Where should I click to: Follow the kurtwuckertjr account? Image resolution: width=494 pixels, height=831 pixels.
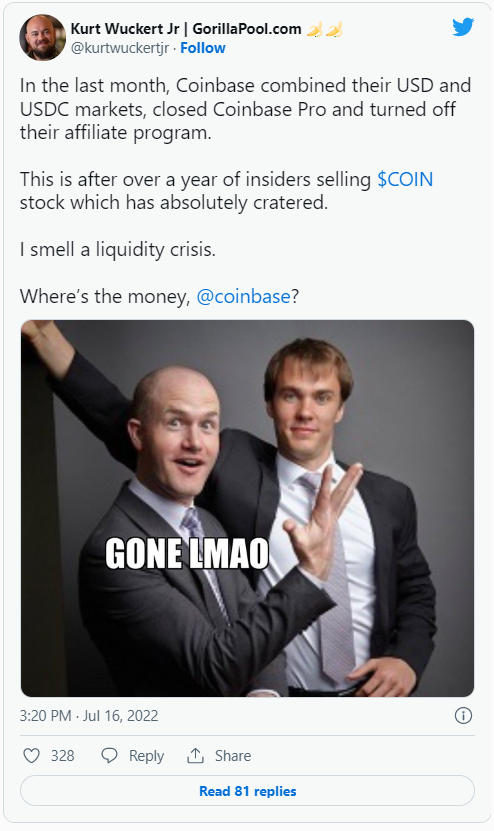click(x=202, y=48)
